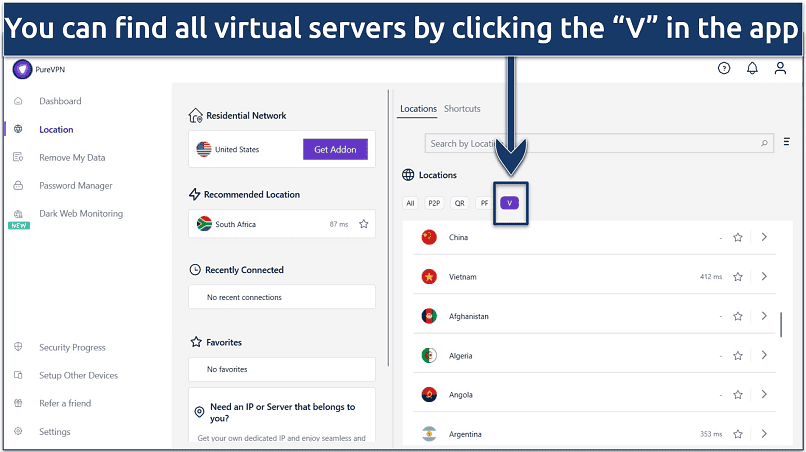
Task: Open the list sort menu icon
Action: pos(786,141)
